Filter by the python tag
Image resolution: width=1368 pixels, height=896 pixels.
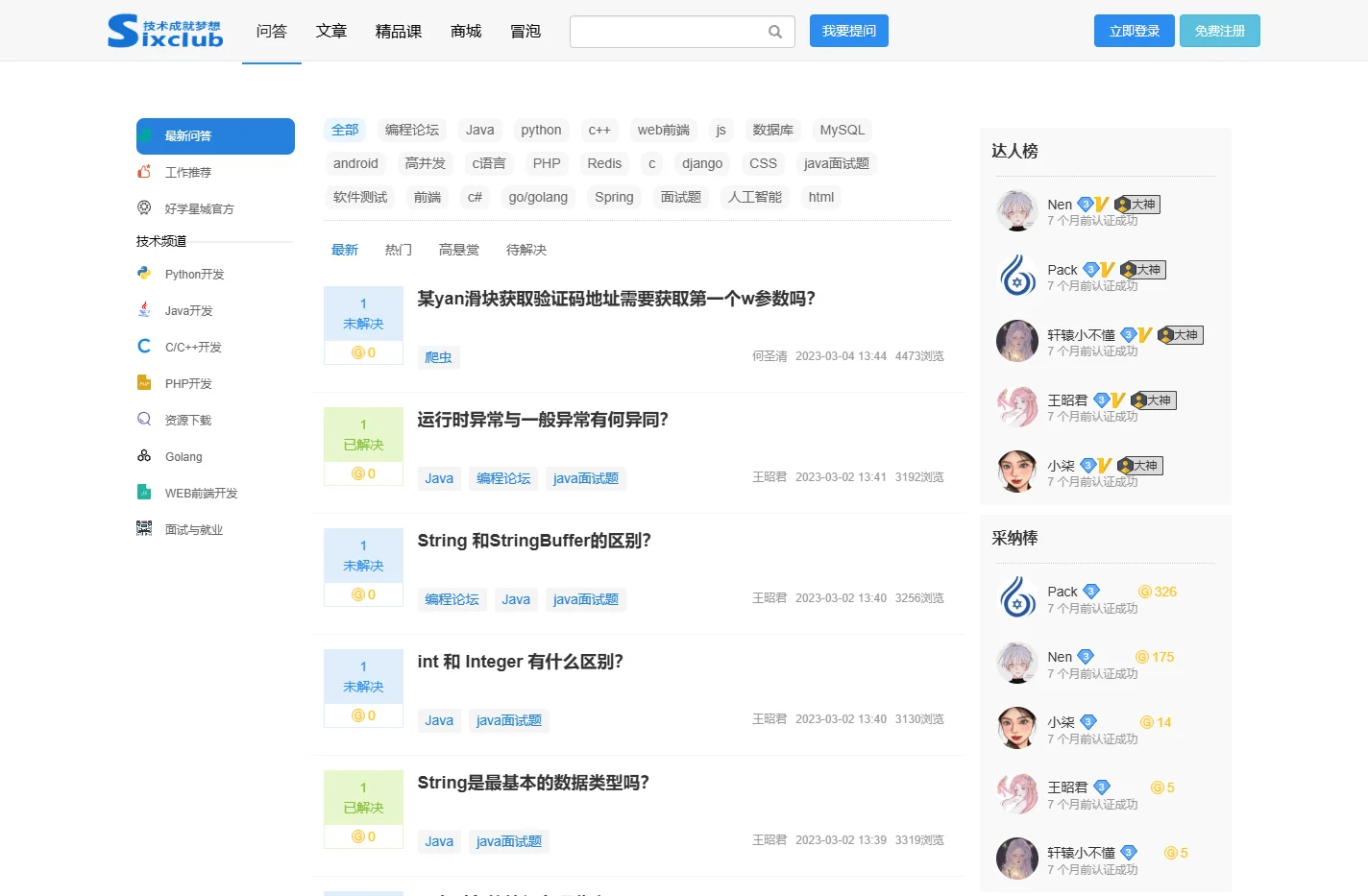(x=541, y=130)
